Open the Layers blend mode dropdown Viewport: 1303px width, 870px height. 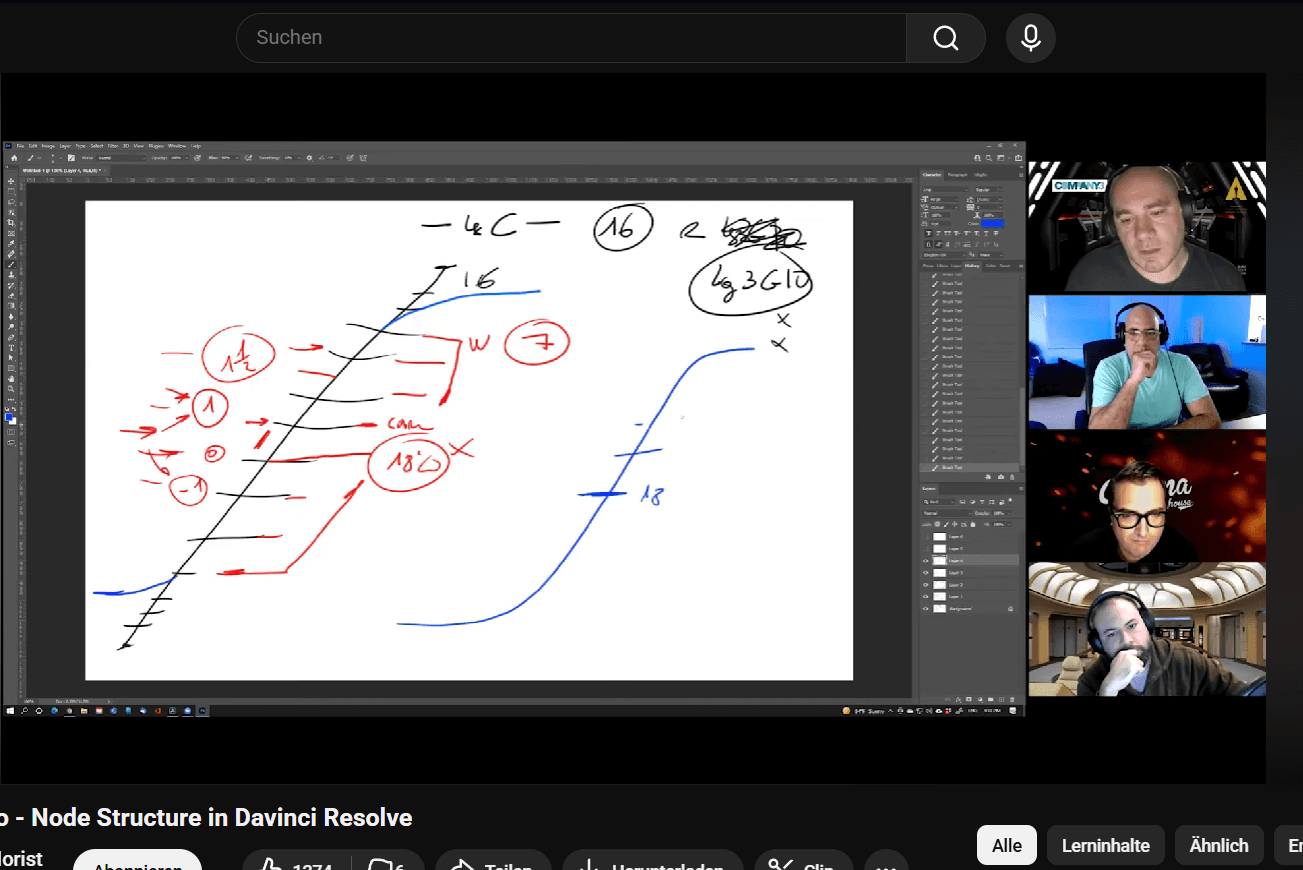click(x=946, y=513)
